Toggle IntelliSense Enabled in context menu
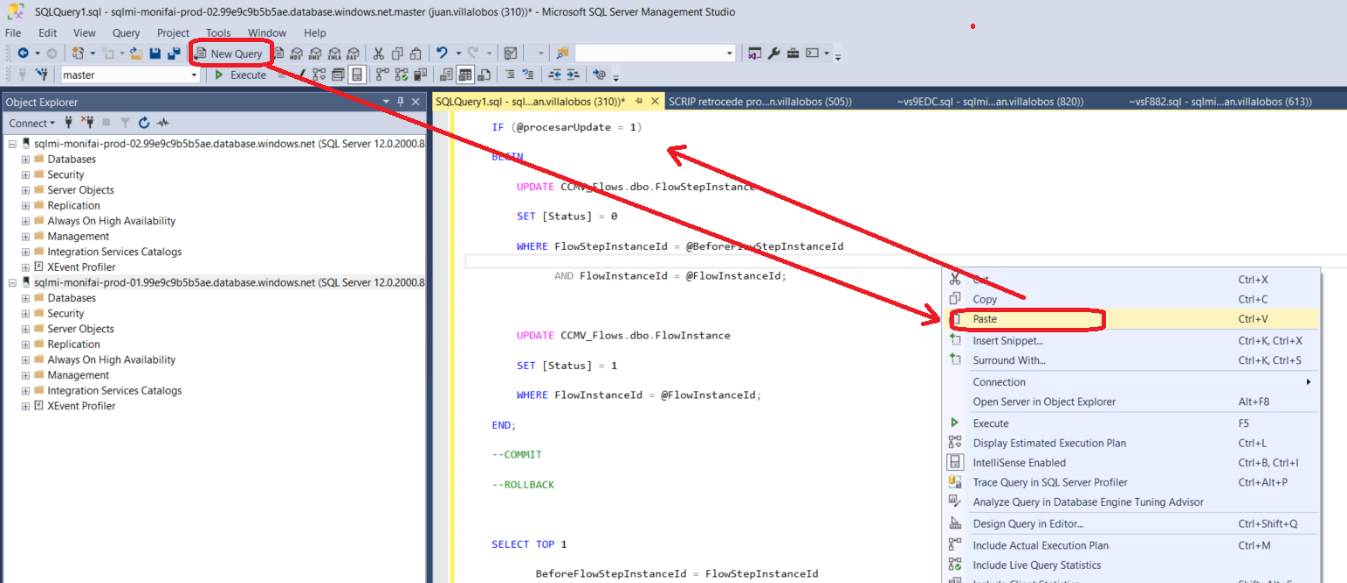The image size is (1347, 583). [x=1132, y=463]
